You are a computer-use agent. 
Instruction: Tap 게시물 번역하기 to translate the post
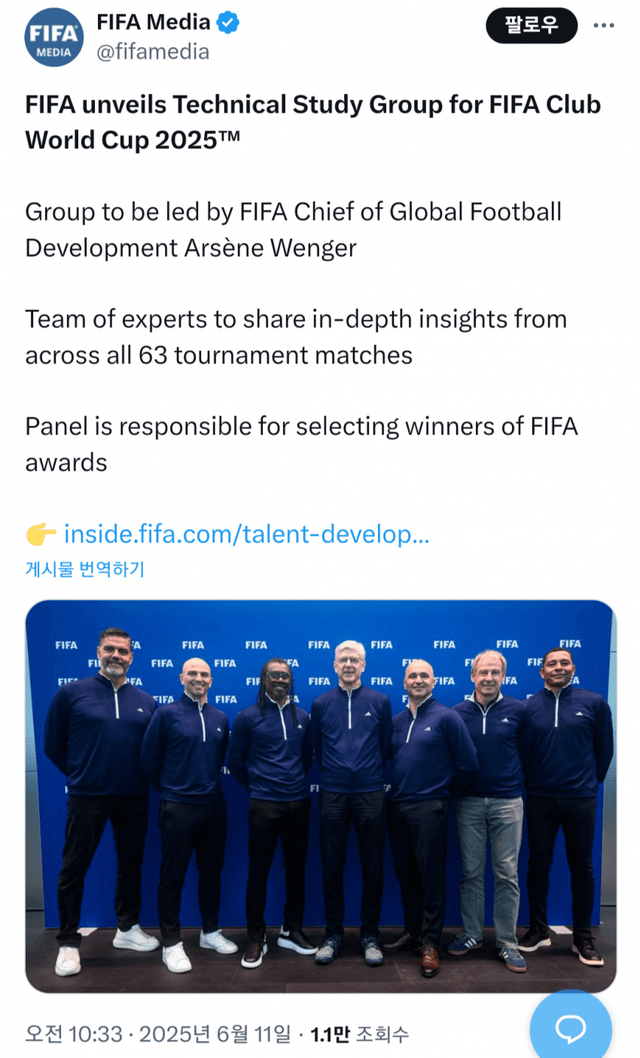(x=85, y=569)
